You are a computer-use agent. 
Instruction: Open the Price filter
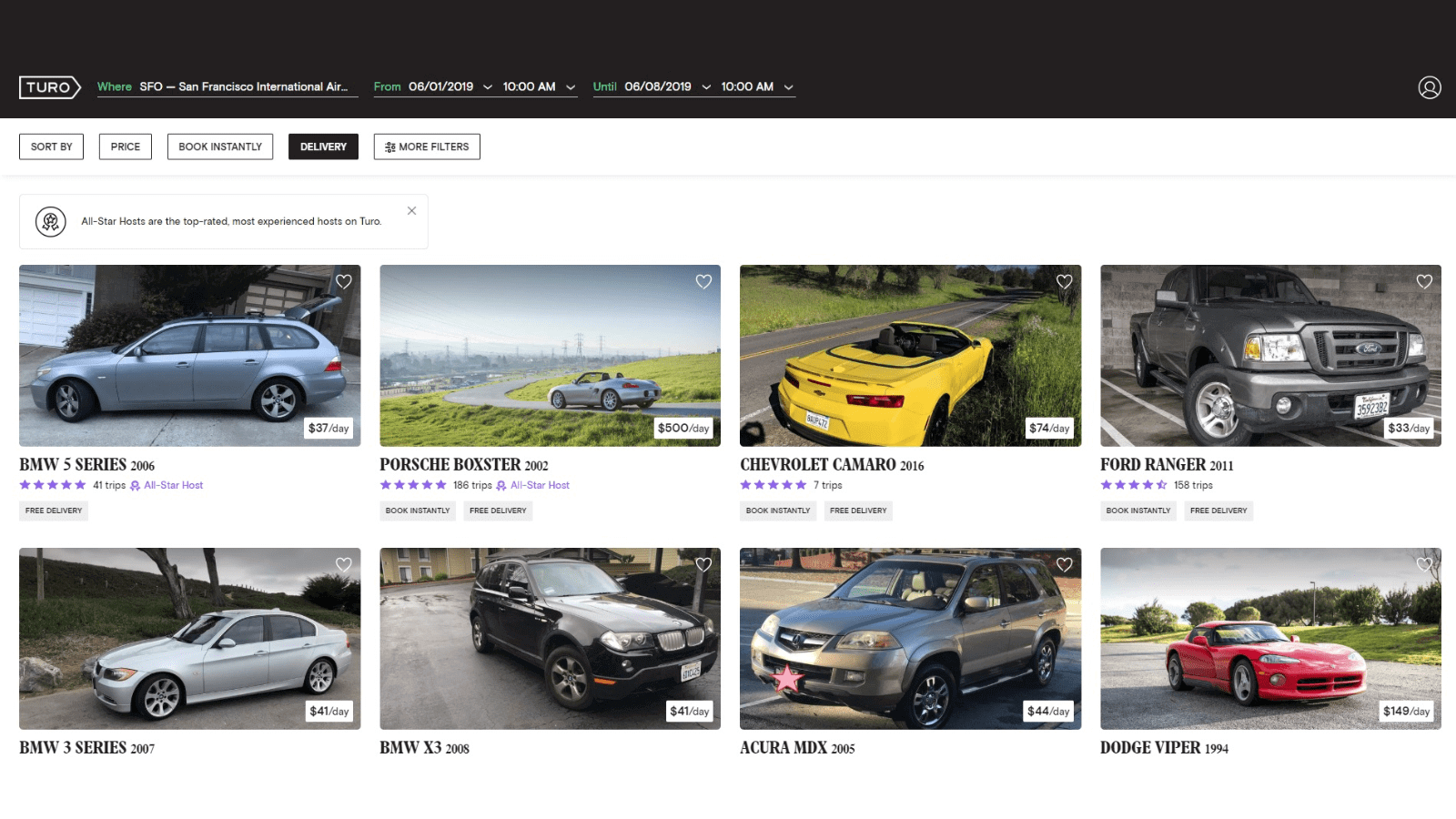point(126,147)
